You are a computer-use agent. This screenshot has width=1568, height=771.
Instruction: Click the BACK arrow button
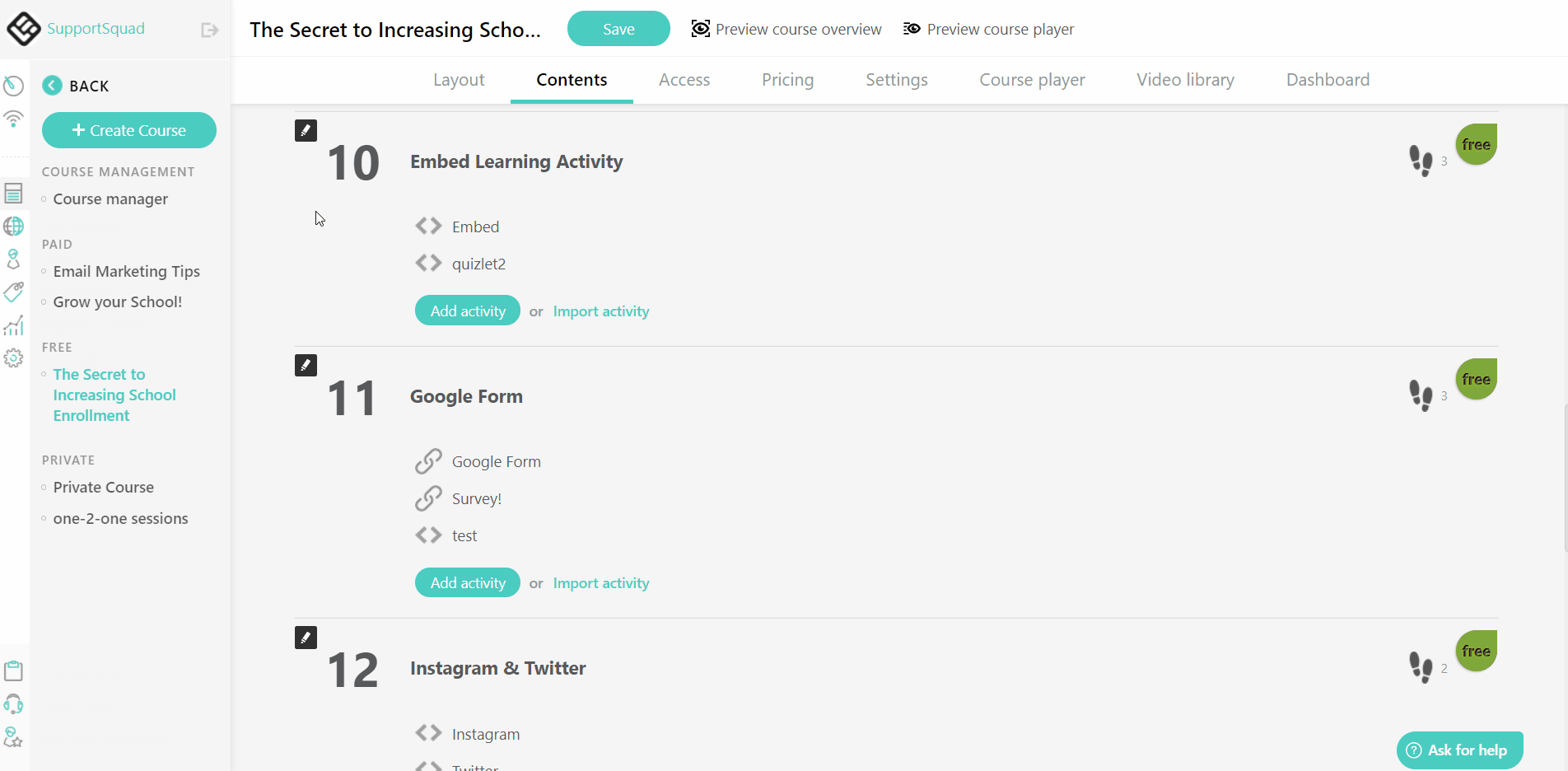pos(52,85)
